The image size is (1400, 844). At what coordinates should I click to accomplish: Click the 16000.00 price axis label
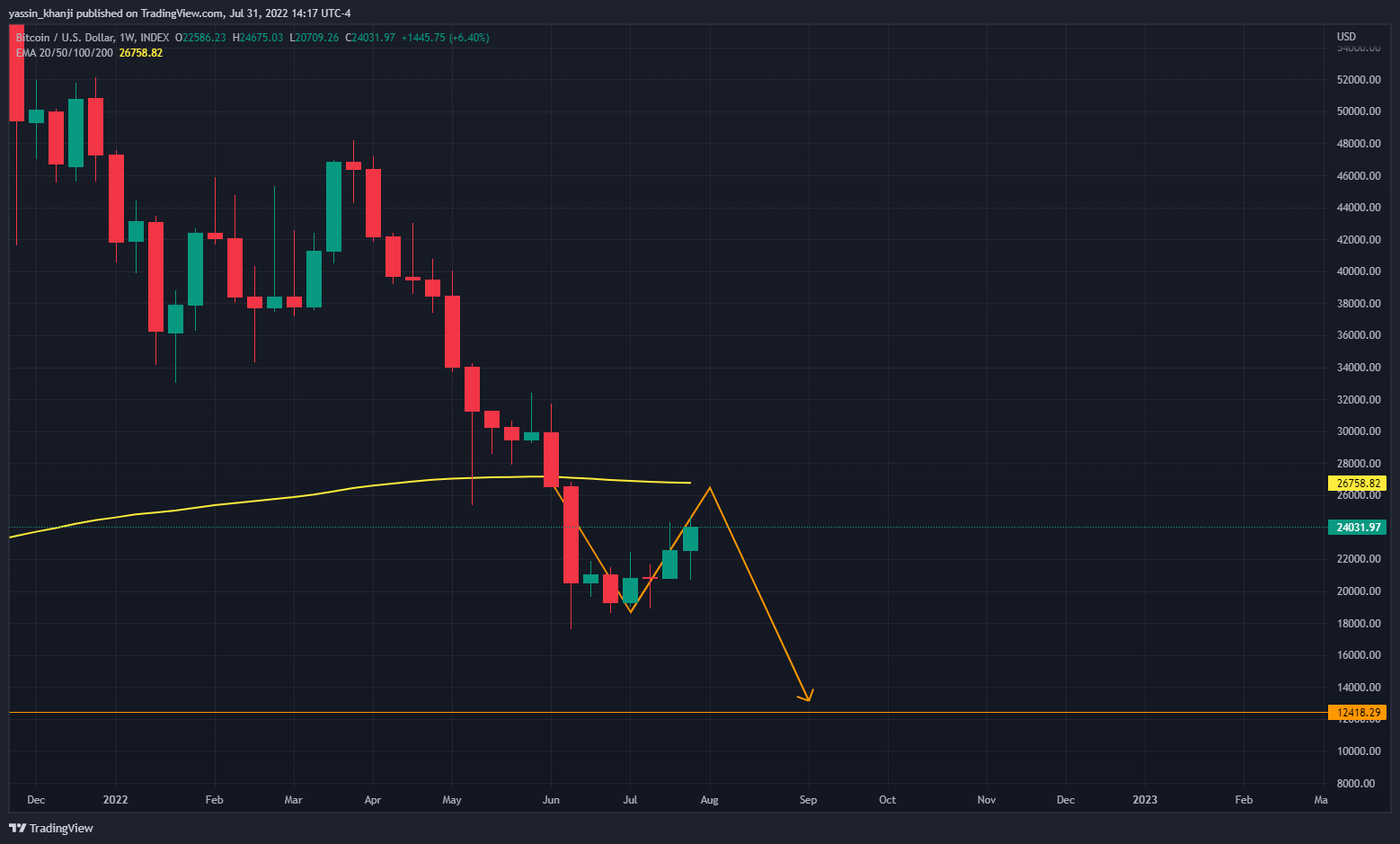(1359, 655)
